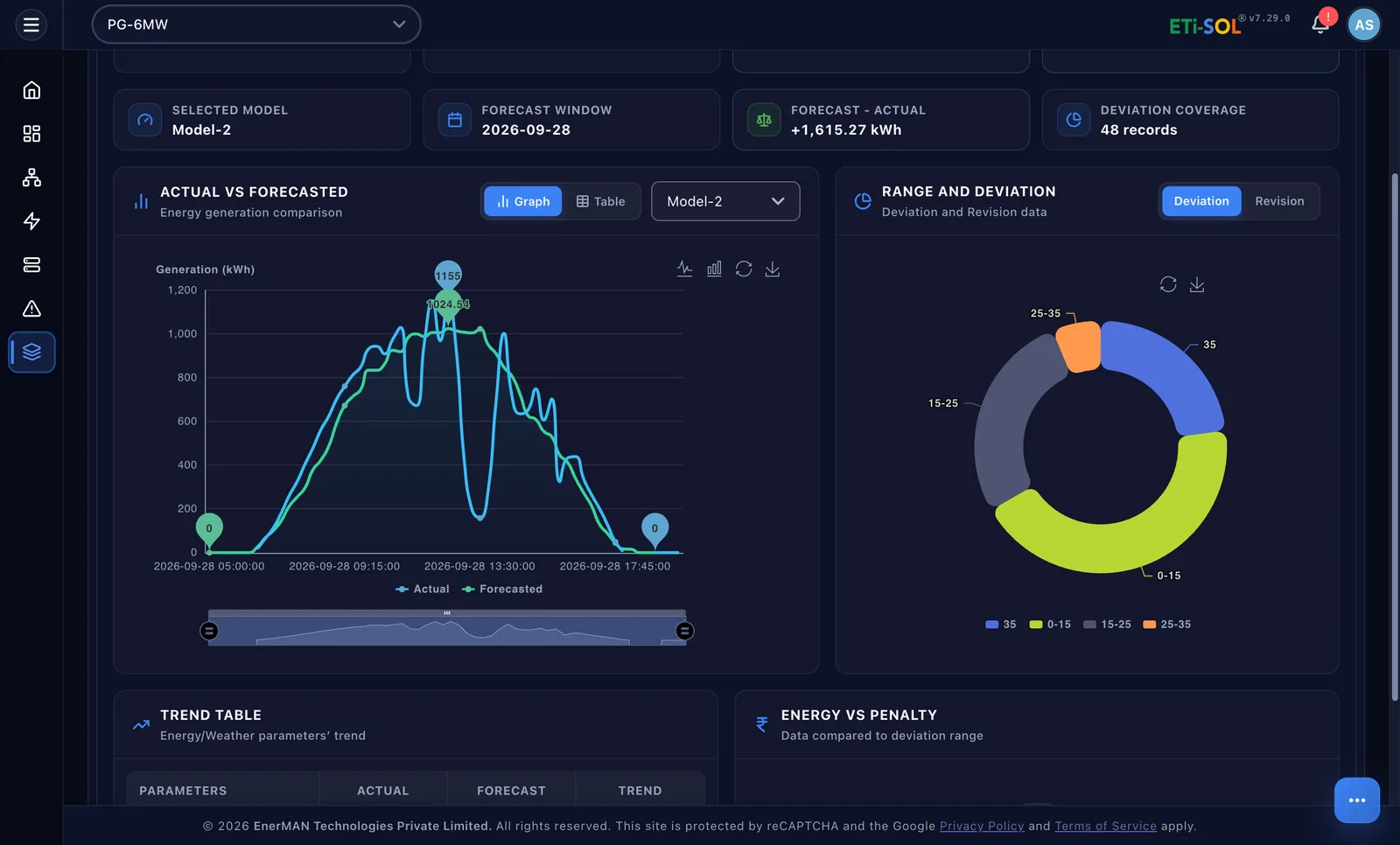The width and height of the screenshot is (1400, 845).
Task: Click the 1155 peak marker on chart
Action: click(x=448, y=275)
